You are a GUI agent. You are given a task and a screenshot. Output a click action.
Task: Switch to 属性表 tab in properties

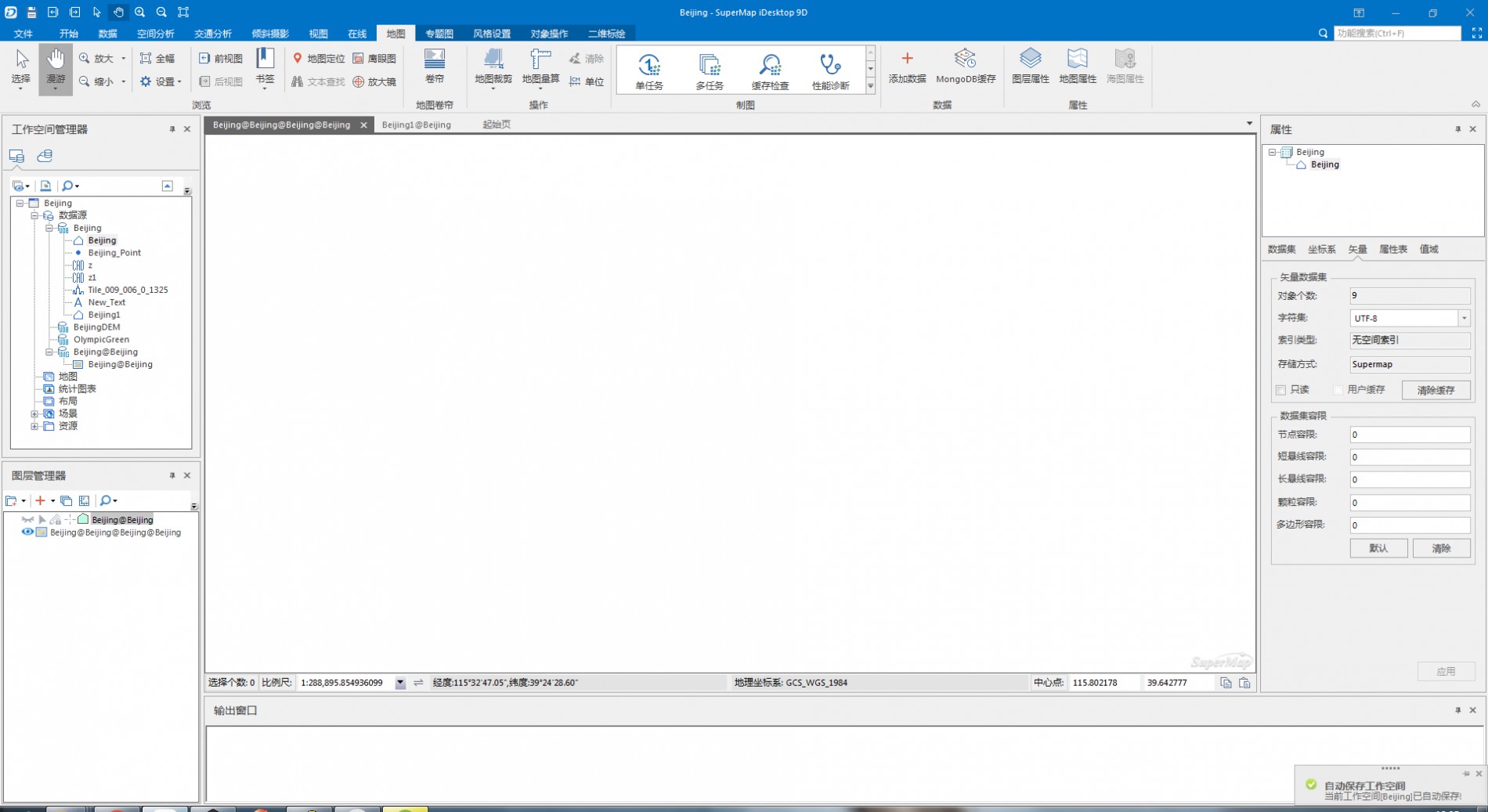pyautogui.click(x=1393, y=249)
